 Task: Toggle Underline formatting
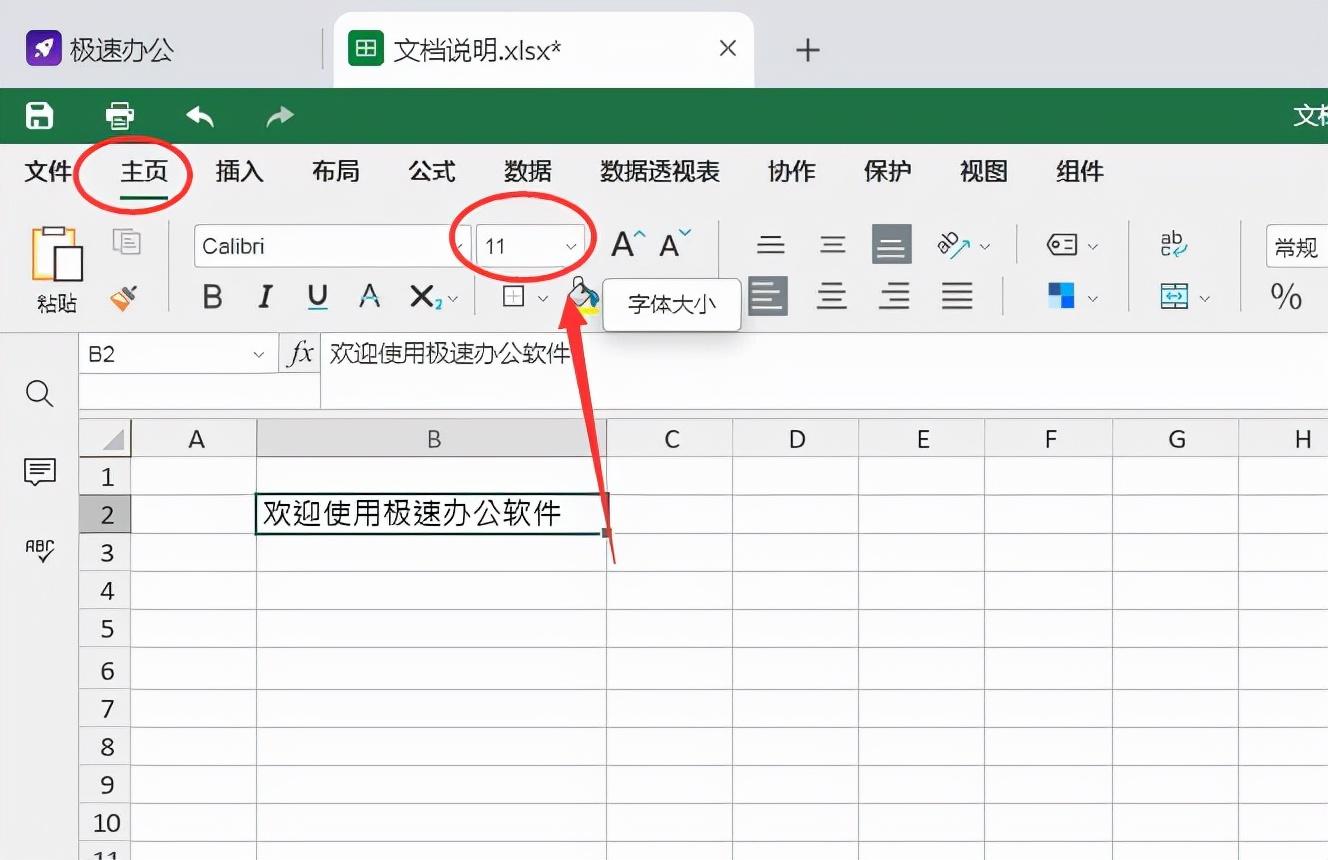pyautogui.click(x=318, y=297)
